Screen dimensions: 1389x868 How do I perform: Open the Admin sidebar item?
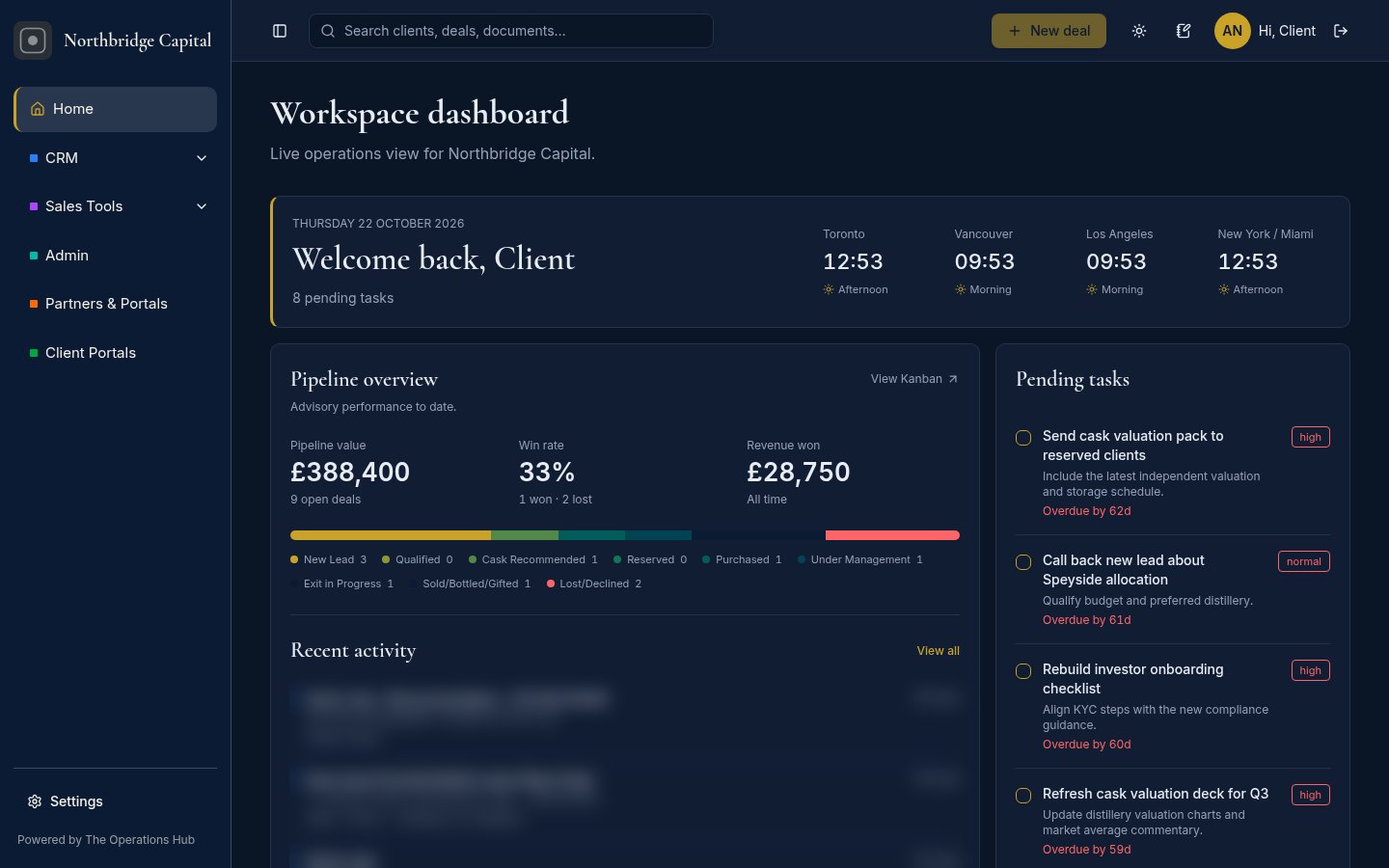(115, 256)
